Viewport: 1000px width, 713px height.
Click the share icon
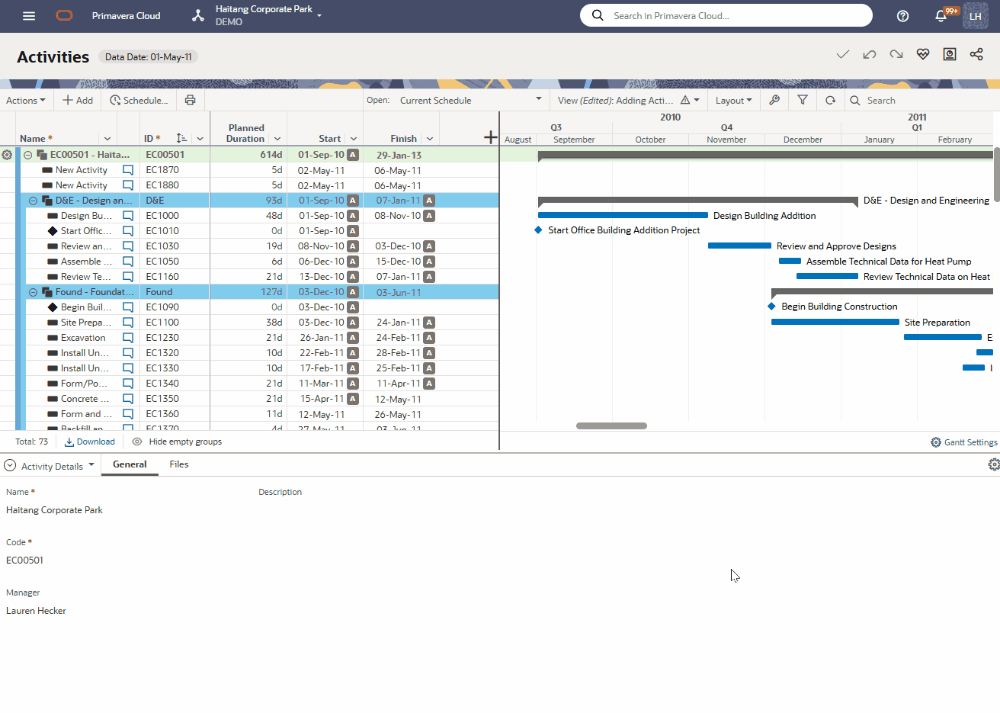click(976, 54)
